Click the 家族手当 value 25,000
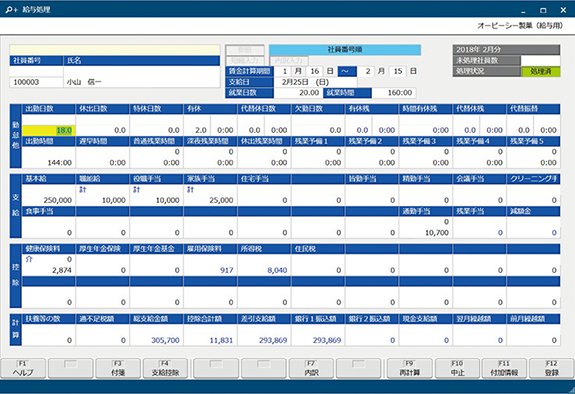 point(210,200)
